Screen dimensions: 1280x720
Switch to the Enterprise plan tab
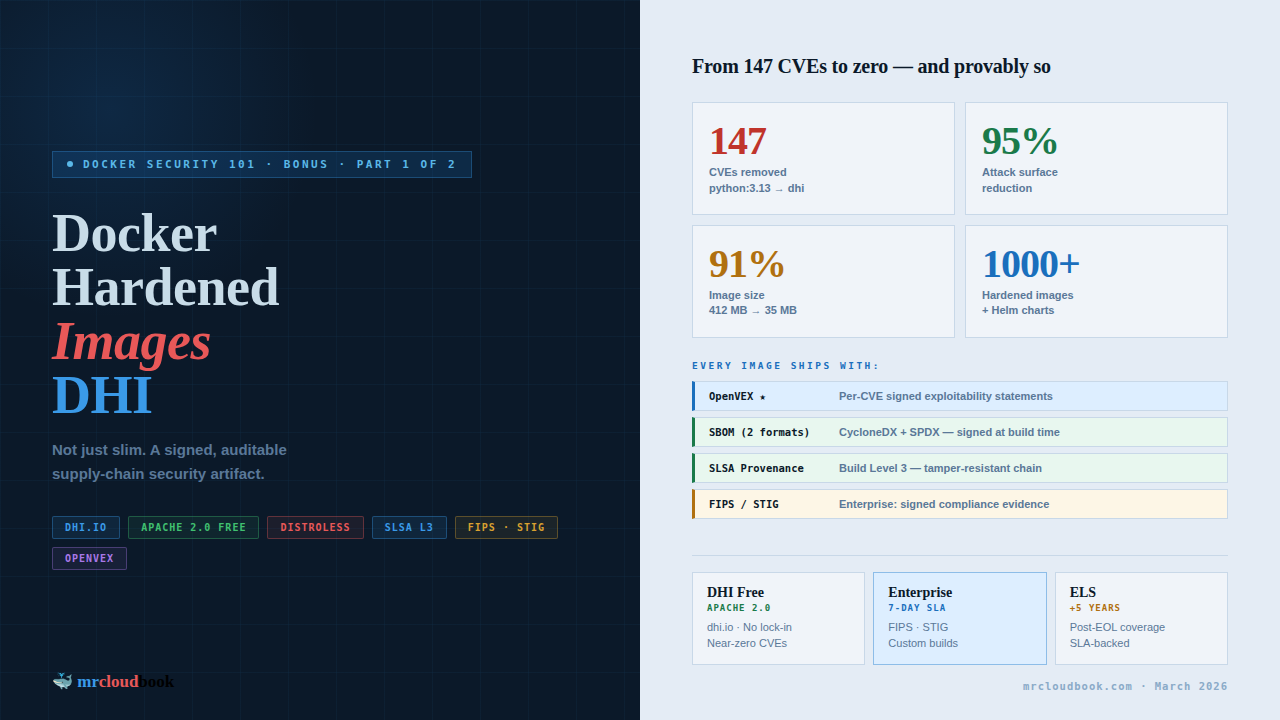[x=960, y=618]
